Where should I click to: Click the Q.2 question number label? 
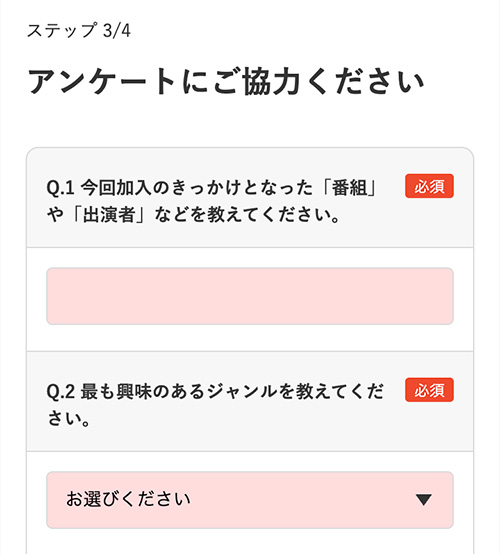[60, 391]
